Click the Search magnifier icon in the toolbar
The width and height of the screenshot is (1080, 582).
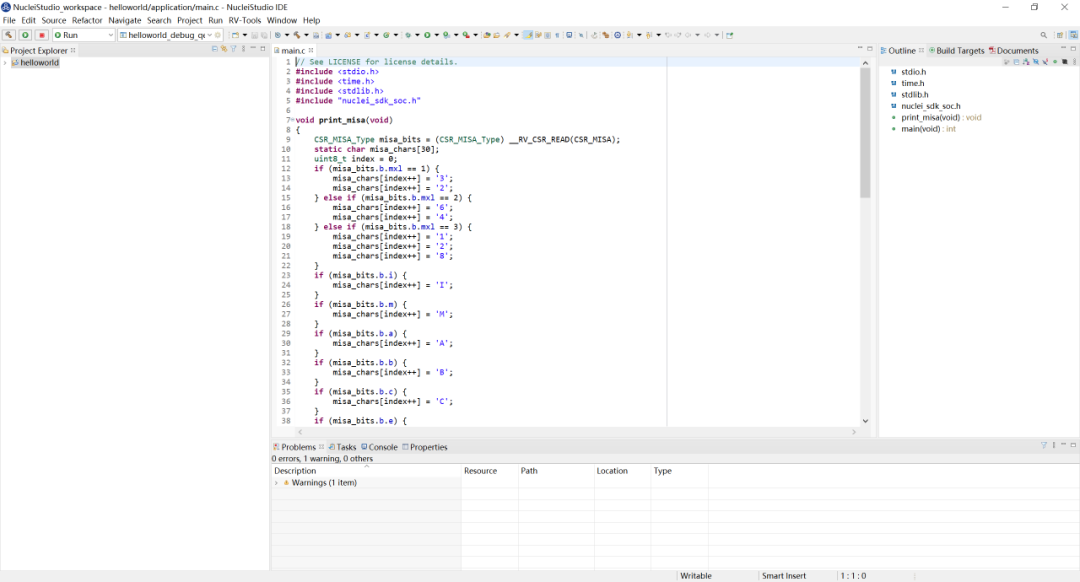click(1043, 35)
